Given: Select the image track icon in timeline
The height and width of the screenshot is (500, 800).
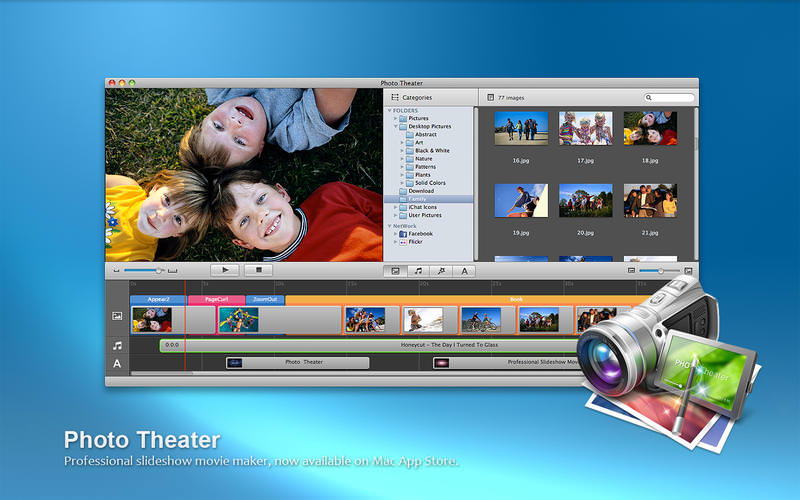Looking at the screenshot, I should (x=117, y=316).
